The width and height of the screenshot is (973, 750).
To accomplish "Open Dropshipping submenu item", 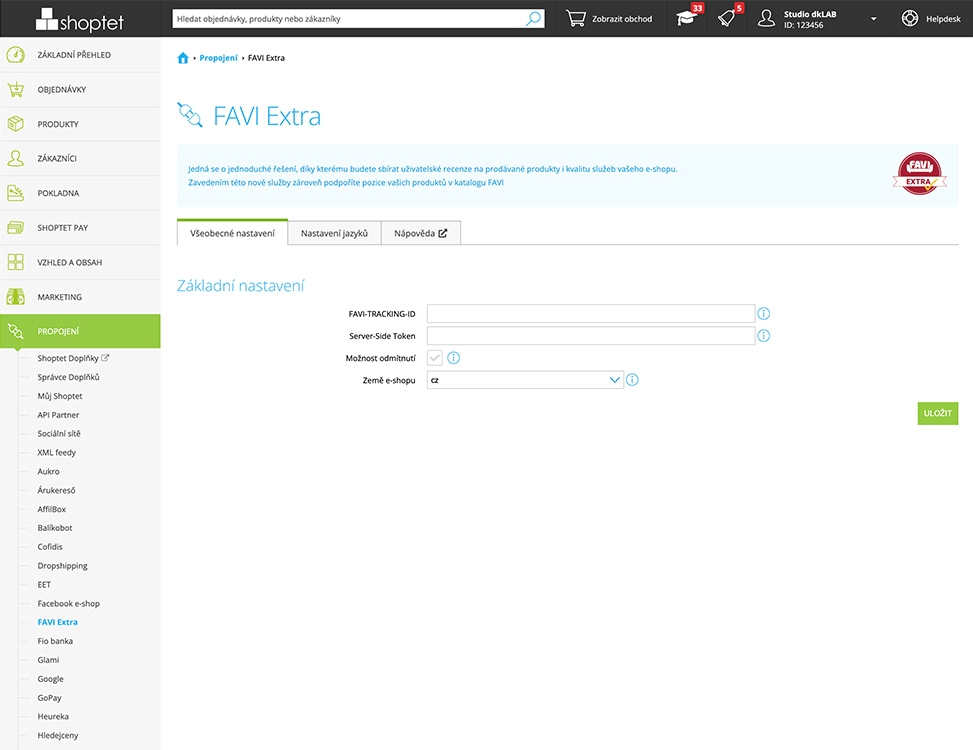I will (x=62, y=566).
